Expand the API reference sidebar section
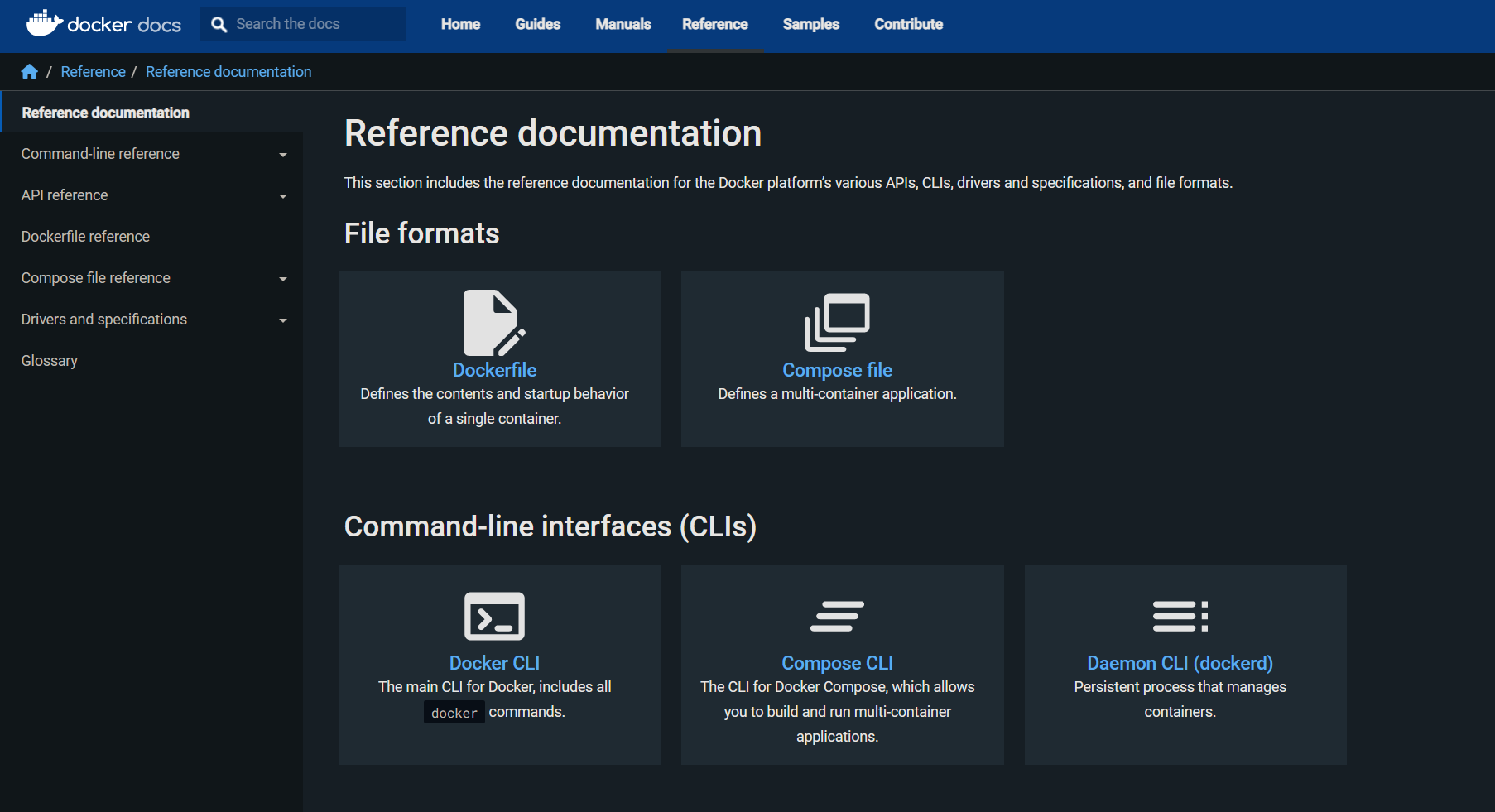Screen dimensions: 1495x812 pyautogui.click(x=282, y=196)
